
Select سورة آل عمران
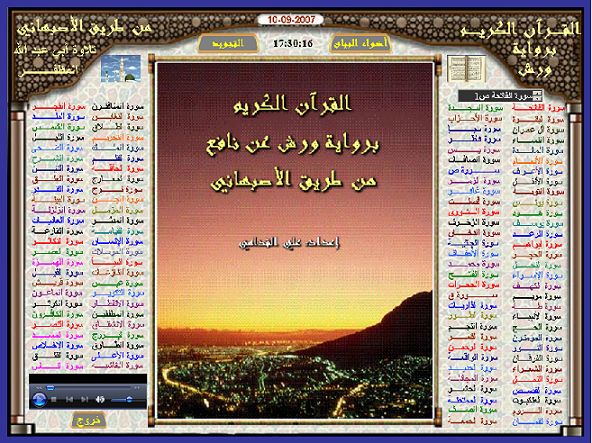pyautogui.click(x=538, y=130)
